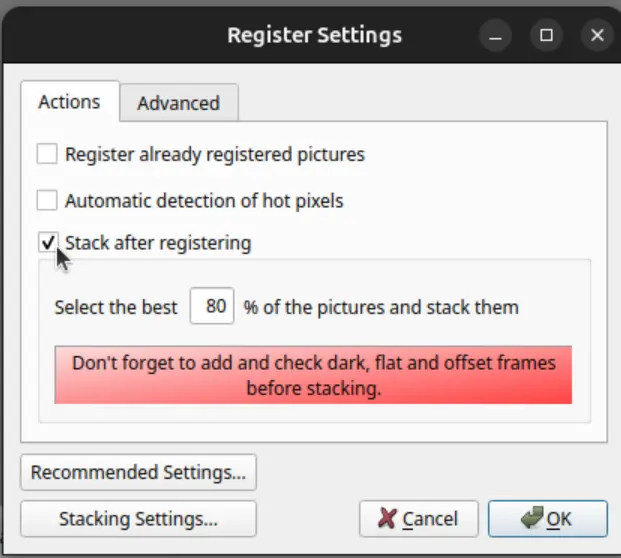Select the Actions tab
The width and height of the screenshot is (621, 558).
(x=69, y=102)
